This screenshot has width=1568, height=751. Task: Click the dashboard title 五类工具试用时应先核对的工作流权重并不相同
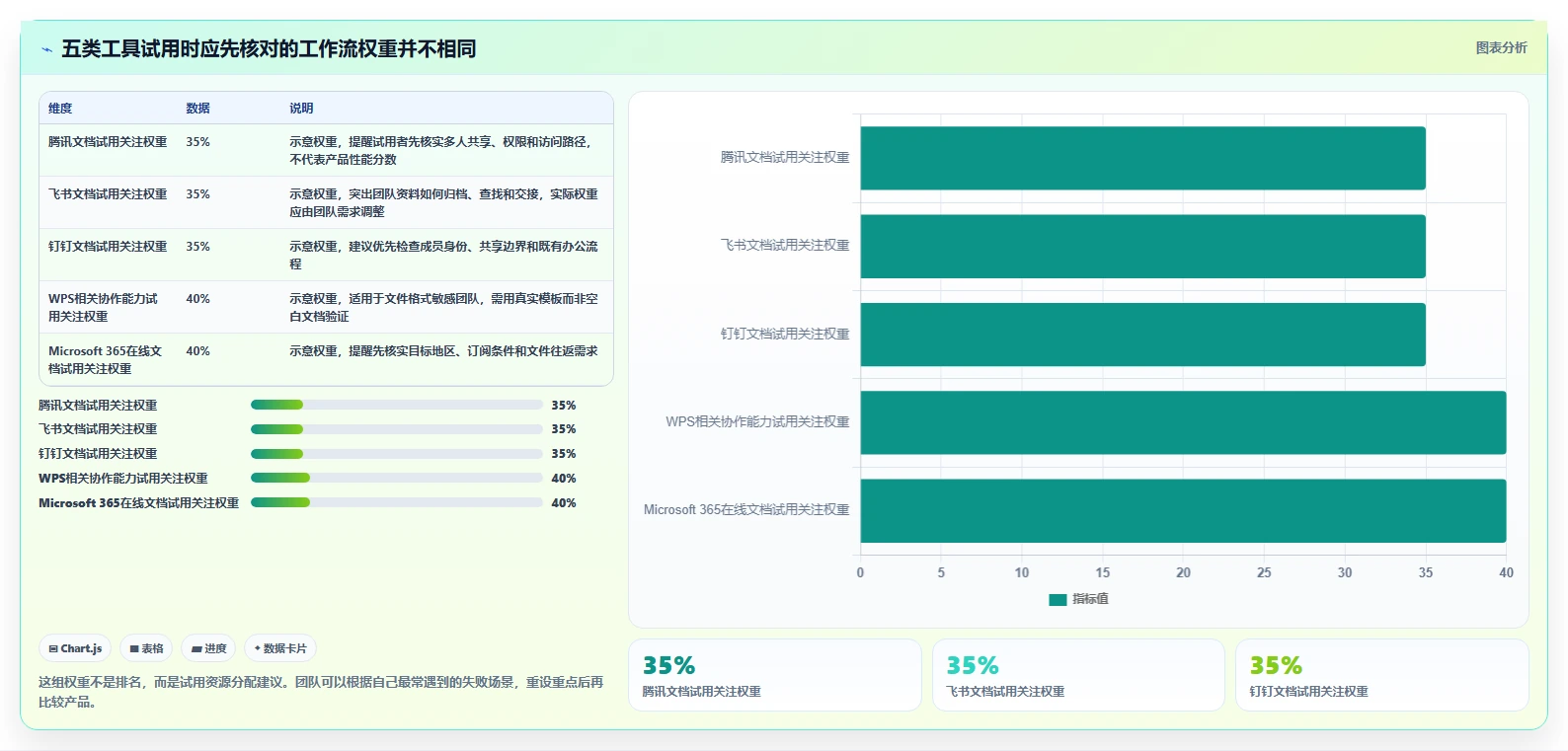269,49
